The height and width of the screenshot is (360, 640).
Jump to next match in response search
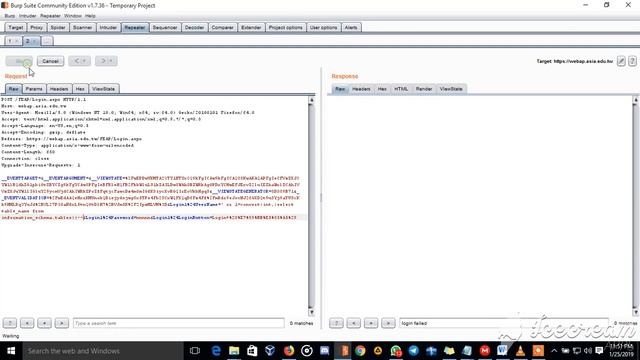pyautogui.click(x=388, y=323)
